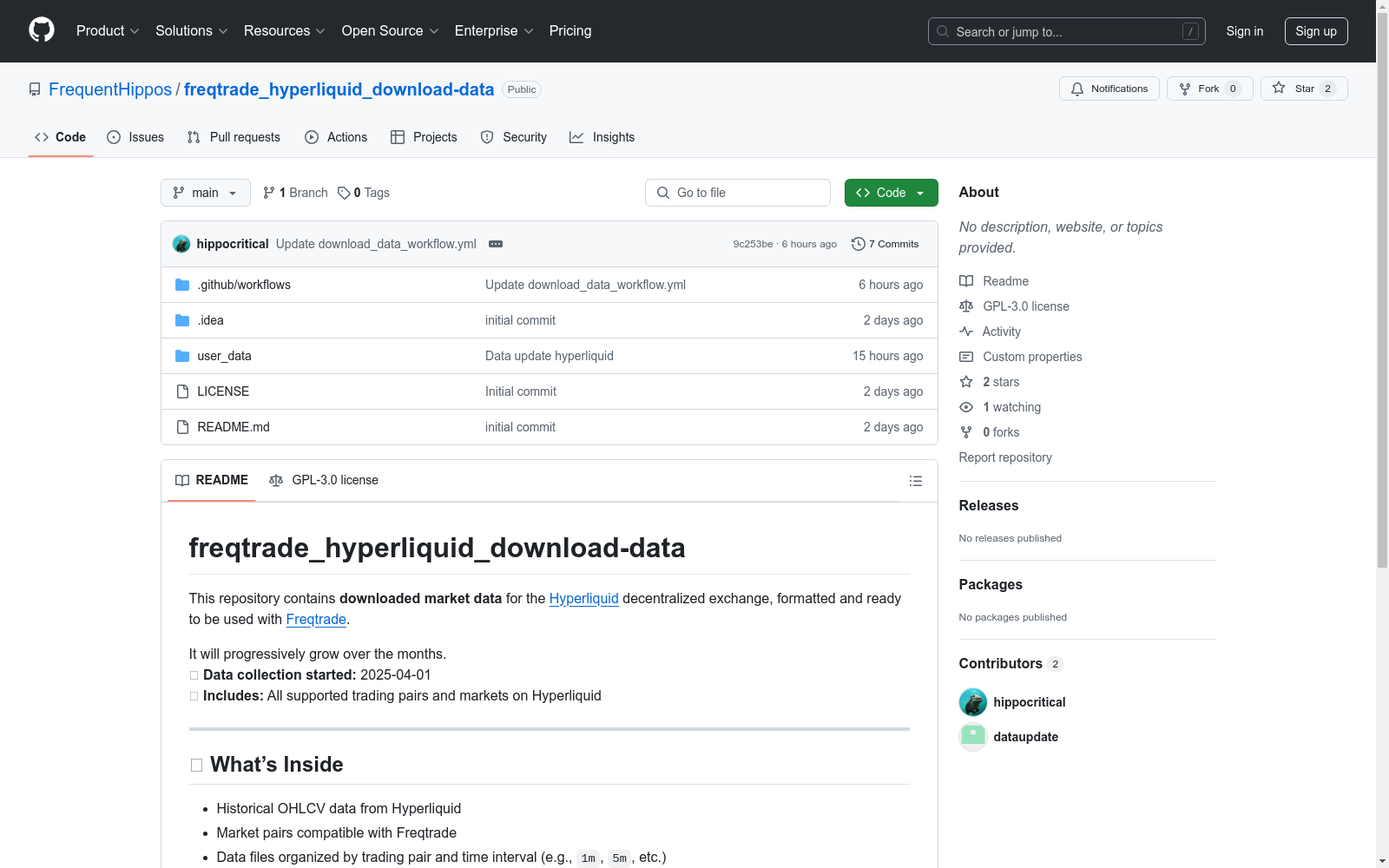Click the search magnifier icon
This screenshot has height=868, width=1389.
click(x=943, y=31)
